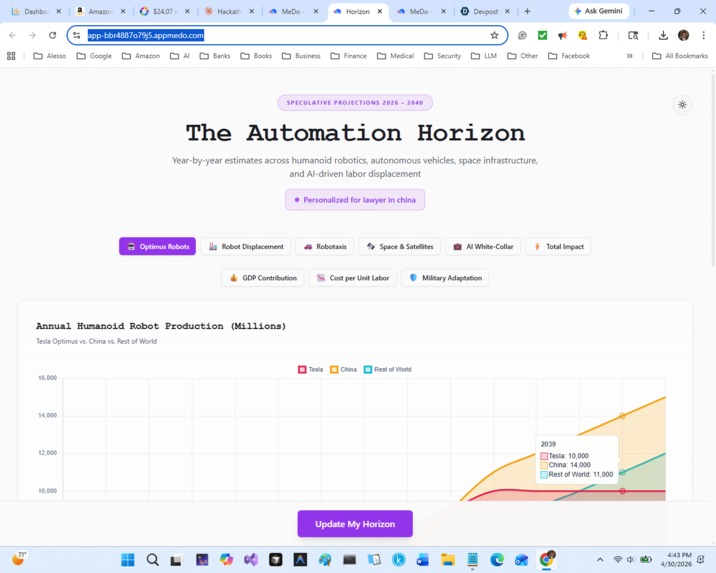716x573 pixels.
Task: Bookmark this page with the star icon
Action: click(x=494, y=35)
